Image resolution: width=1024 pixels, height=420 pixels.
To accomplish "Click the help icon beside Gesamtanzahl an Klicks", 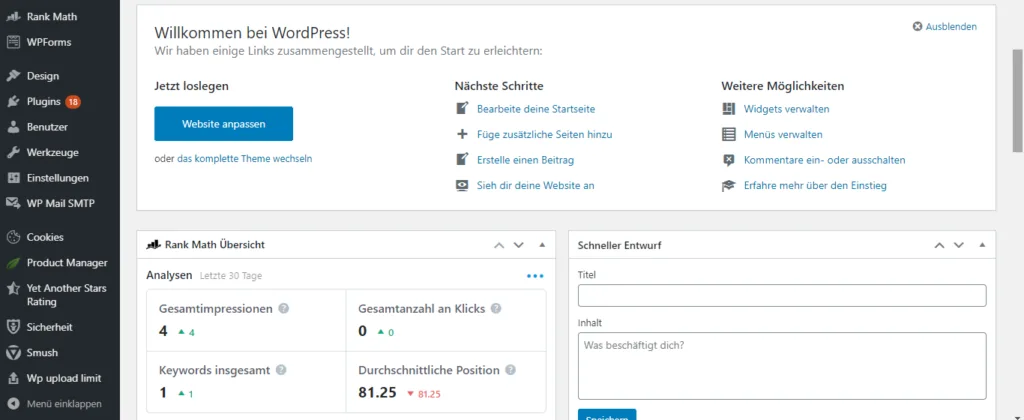I will [x=496, y=309].
